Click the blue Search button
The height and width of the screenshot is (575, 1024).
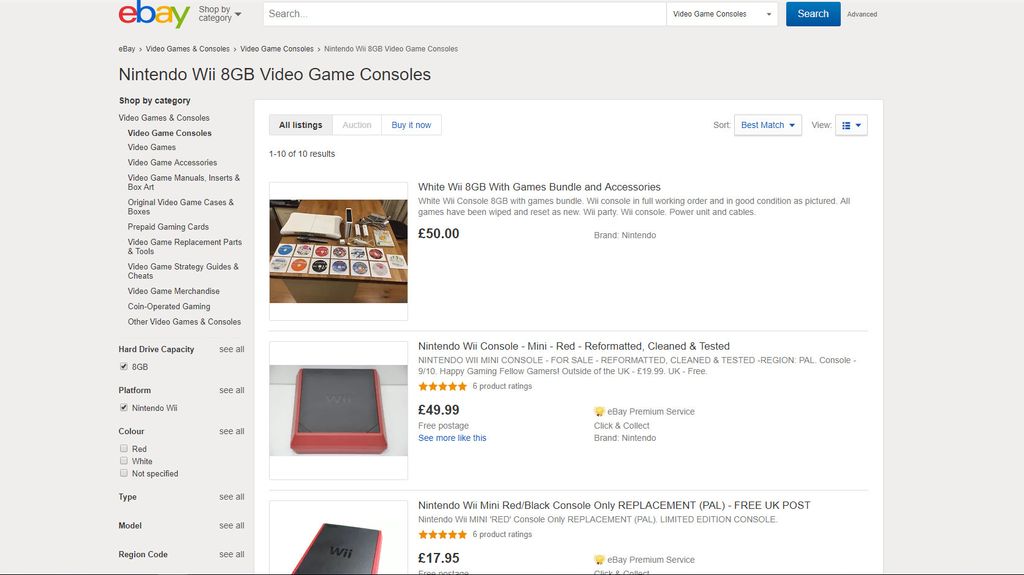813,14
